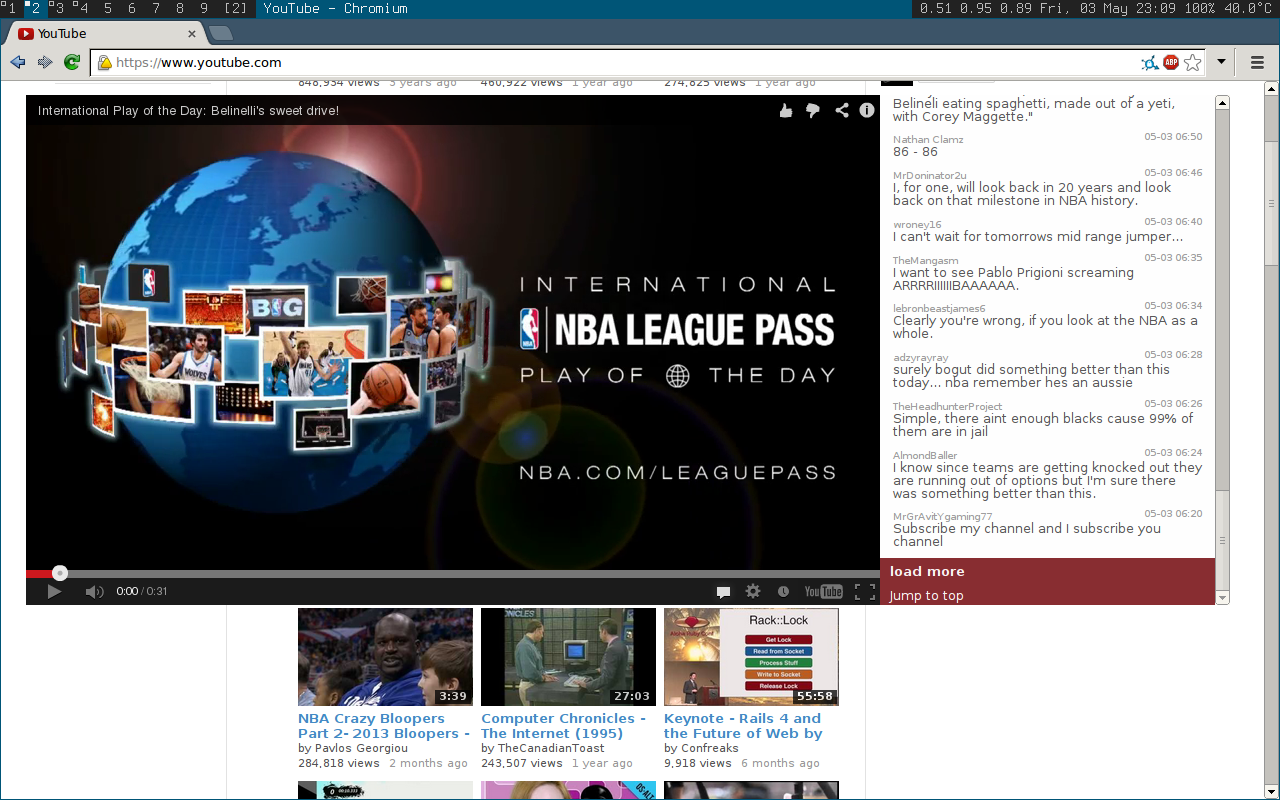Switch to workspace 5 in the top bar
This screenshot has height=800, width=1280.
click(x=108, y=8)
